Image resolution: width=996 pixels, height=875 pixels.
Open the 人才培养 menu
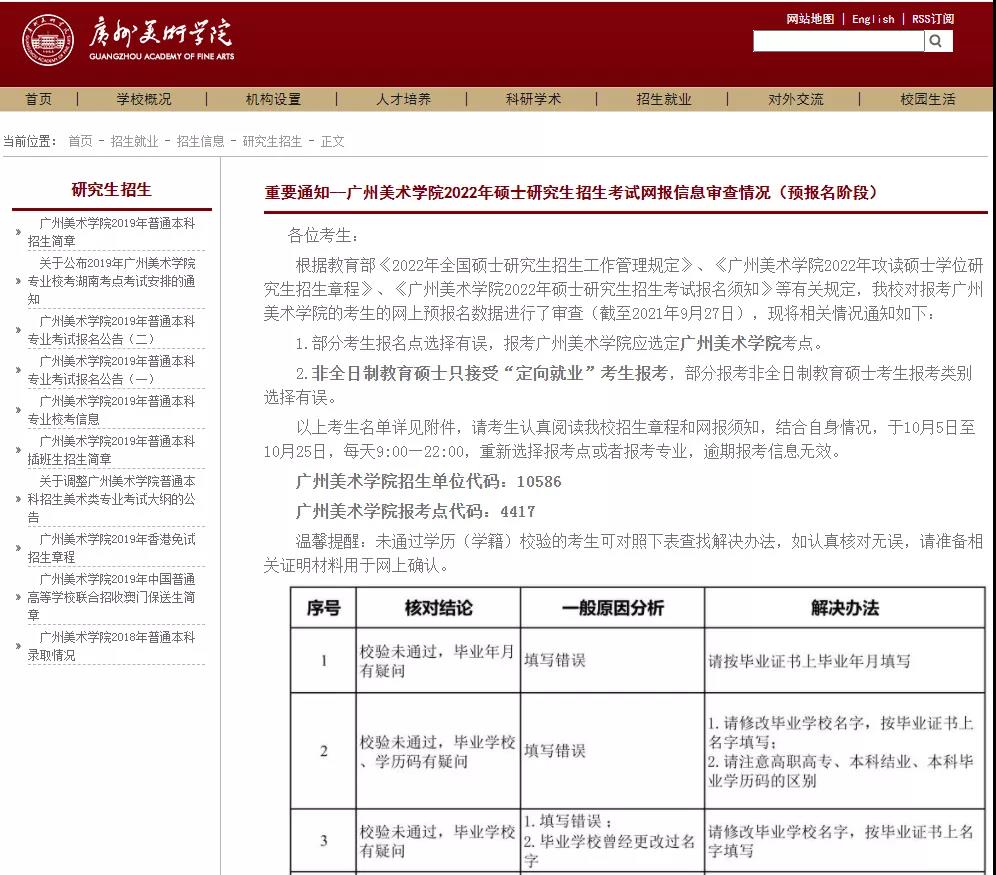click(403, 99)
